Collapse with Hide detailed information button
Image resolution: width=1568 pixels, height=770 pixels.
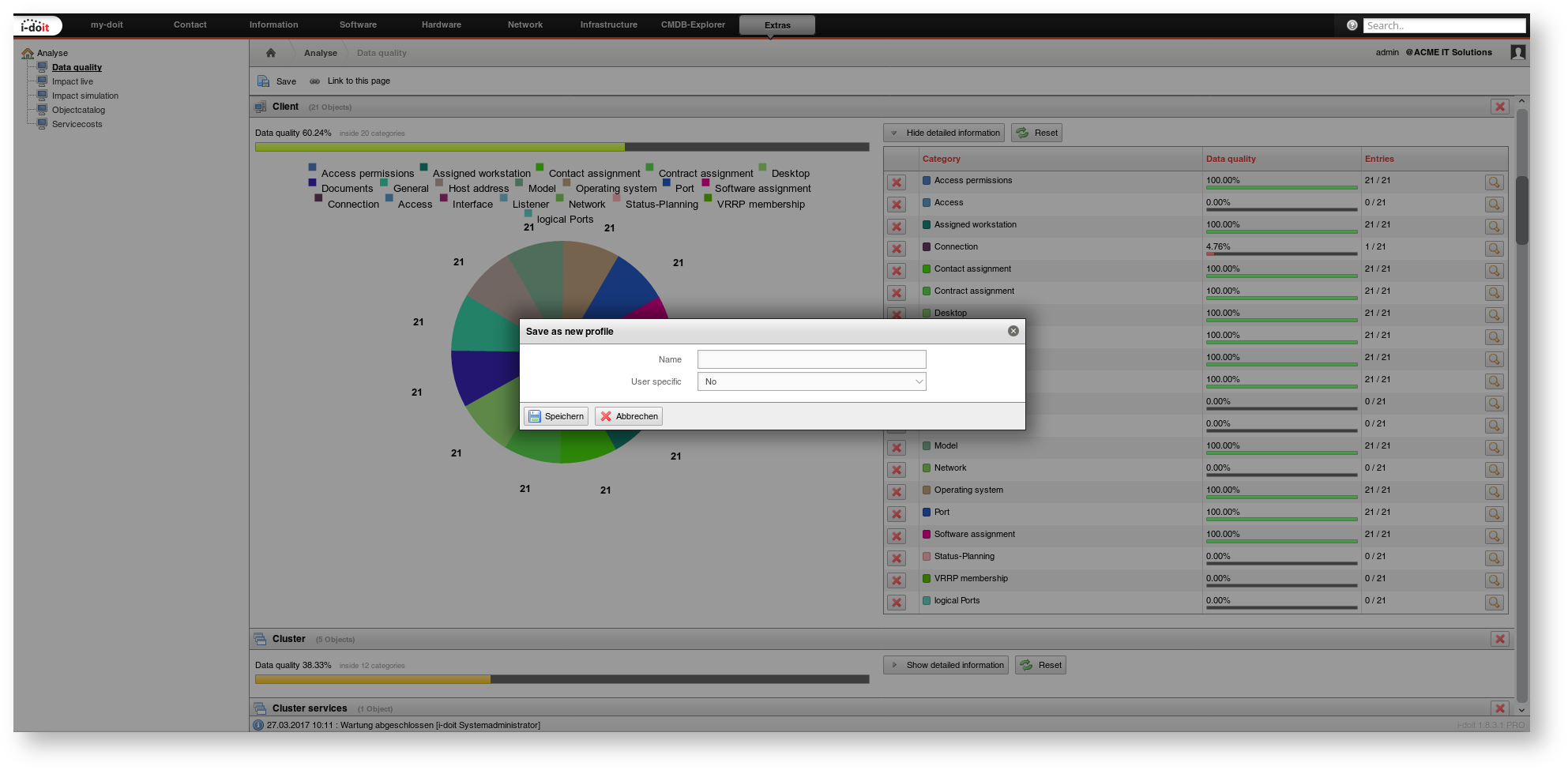click(944, 133)
